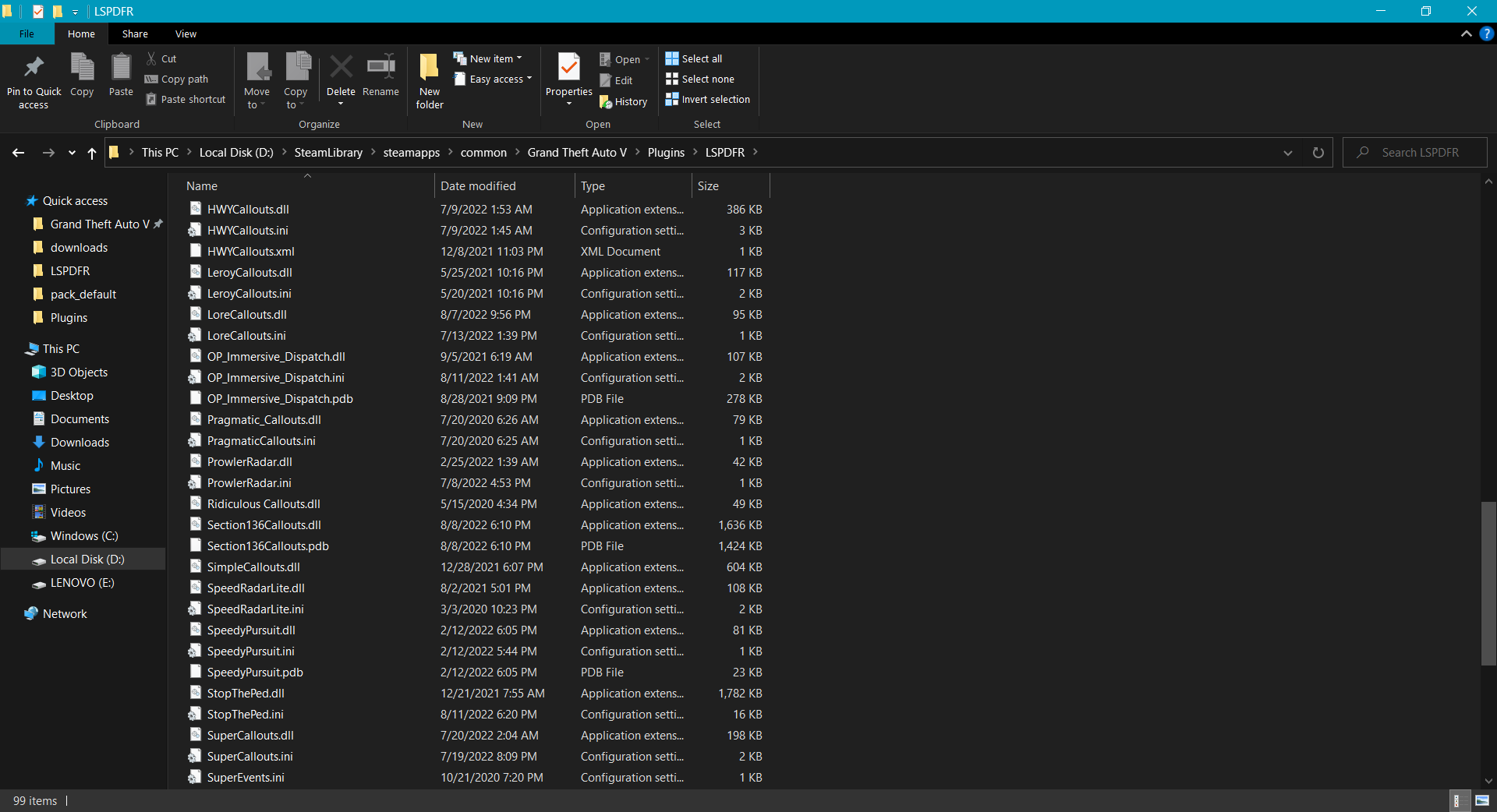Click the History icon in Open group
Viewport: 1497px width, 812px height.
606,102
